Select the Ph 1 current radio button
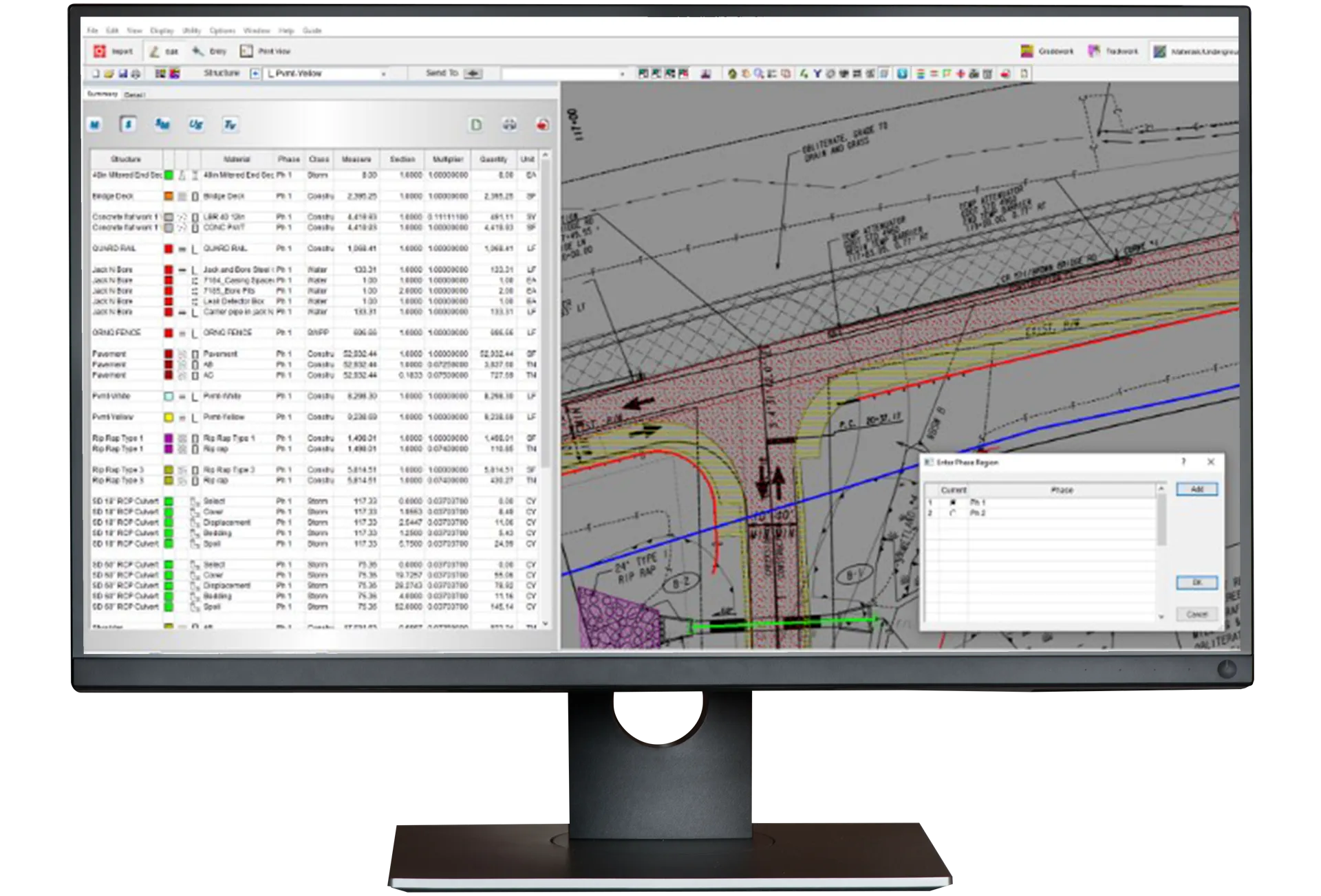The image size is (1321, 896). (x=953, y=503)
